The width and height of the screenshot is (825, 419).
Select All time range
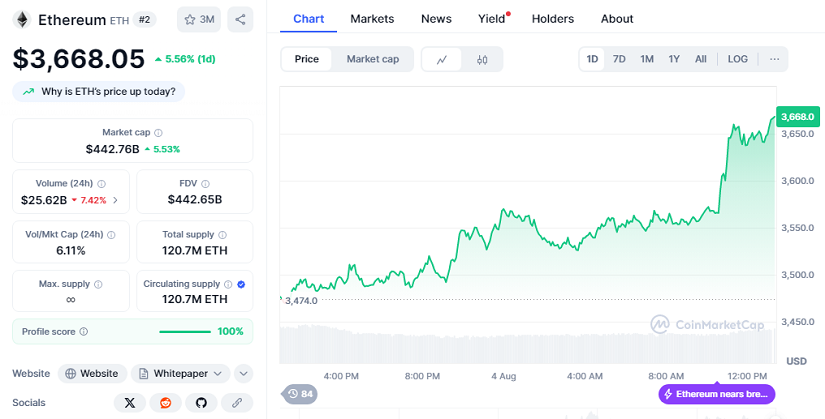(701, 59)
